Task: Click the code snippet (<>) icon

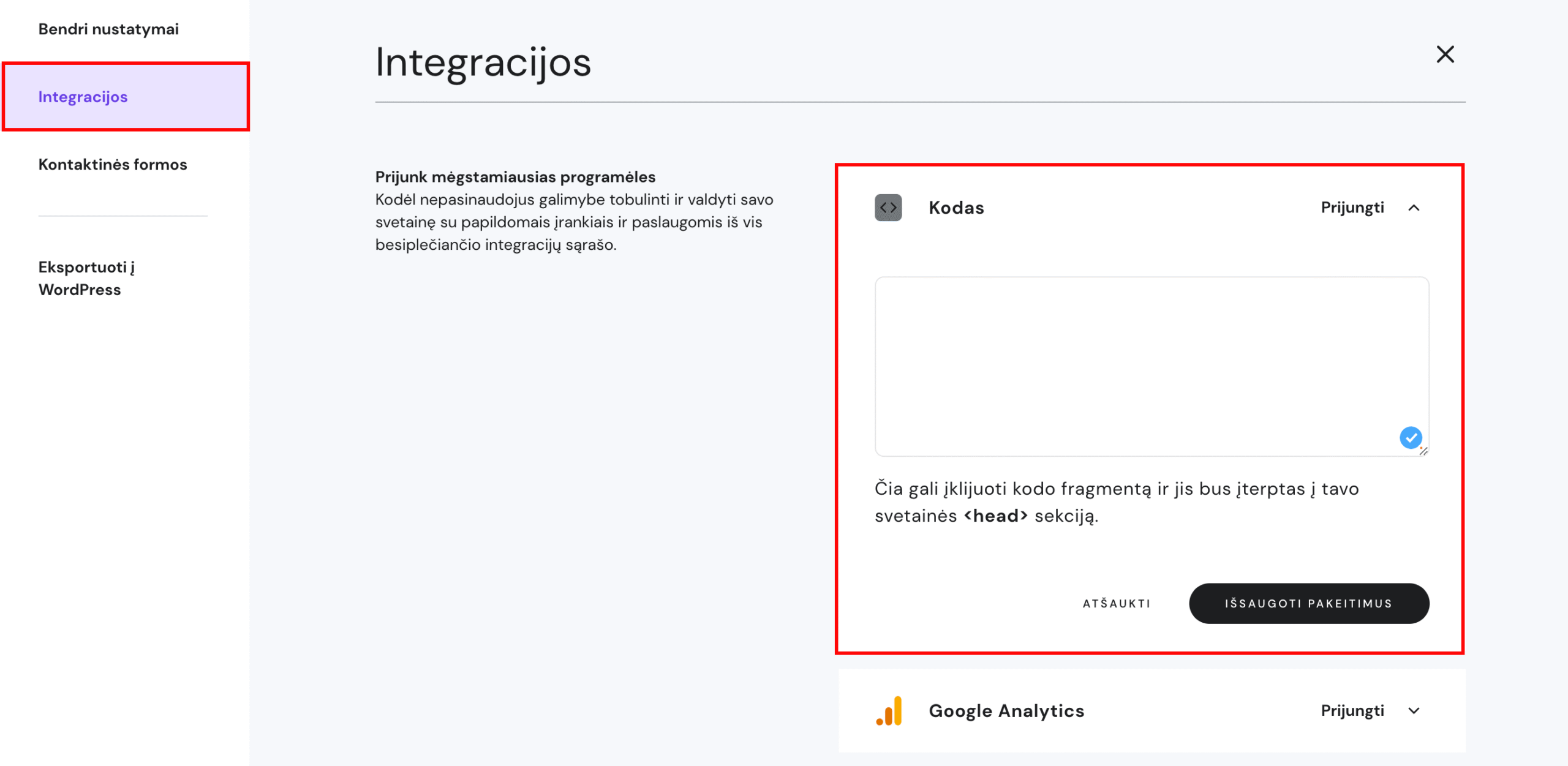Action: pyautogui.click(x=888, y=208)
